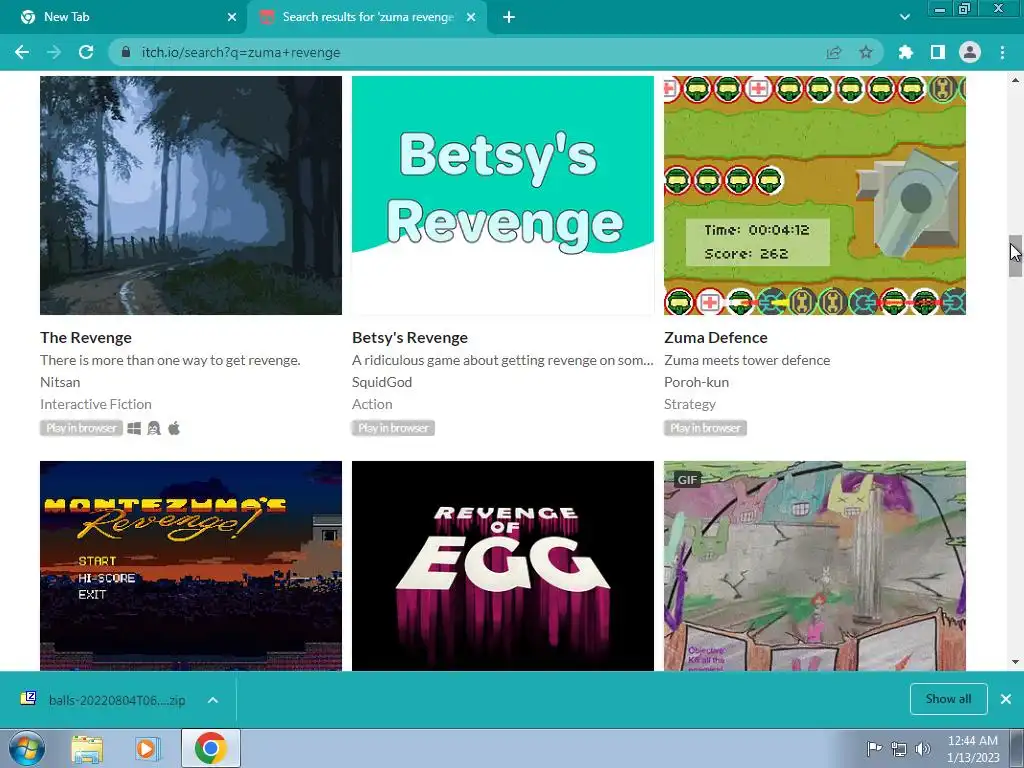Open author Poroh-kun's profile link
The height and width of the screenshot is (768, 1024).
click(x=696, y=382)
